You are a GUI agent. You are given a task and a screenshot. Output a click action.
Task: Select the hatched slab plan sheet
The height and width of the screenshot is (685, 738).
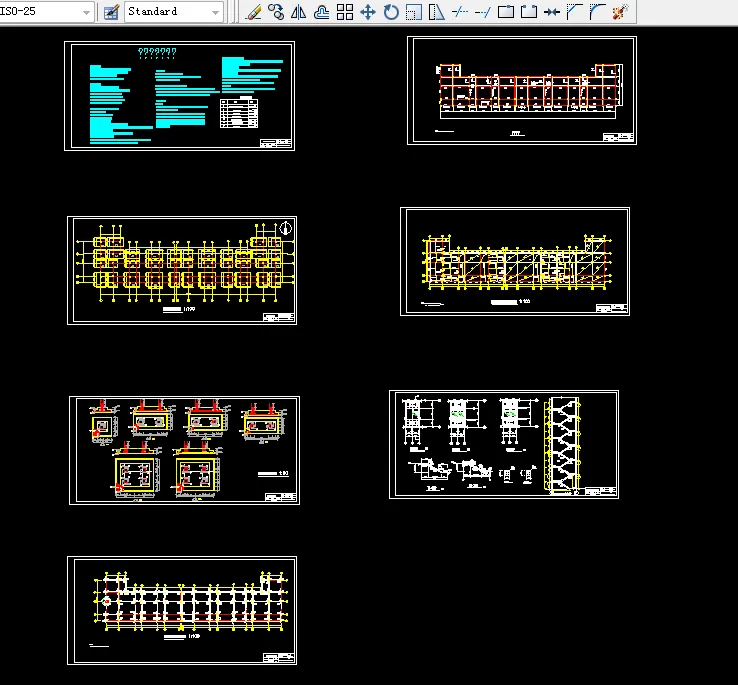(x=515, y=261)
